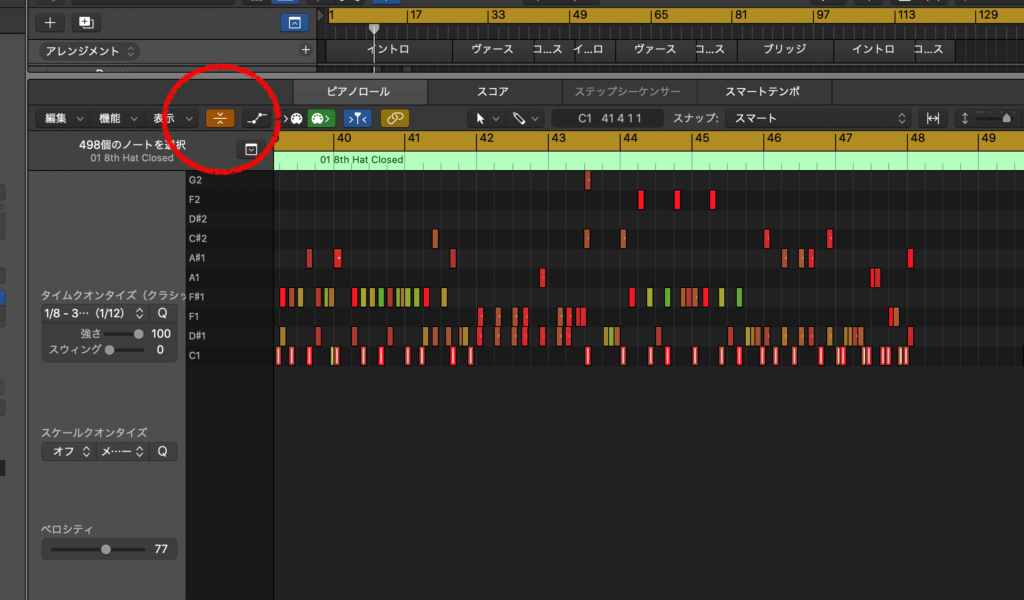
Task: Open the 編集 menu
Action: click(63, 118)
